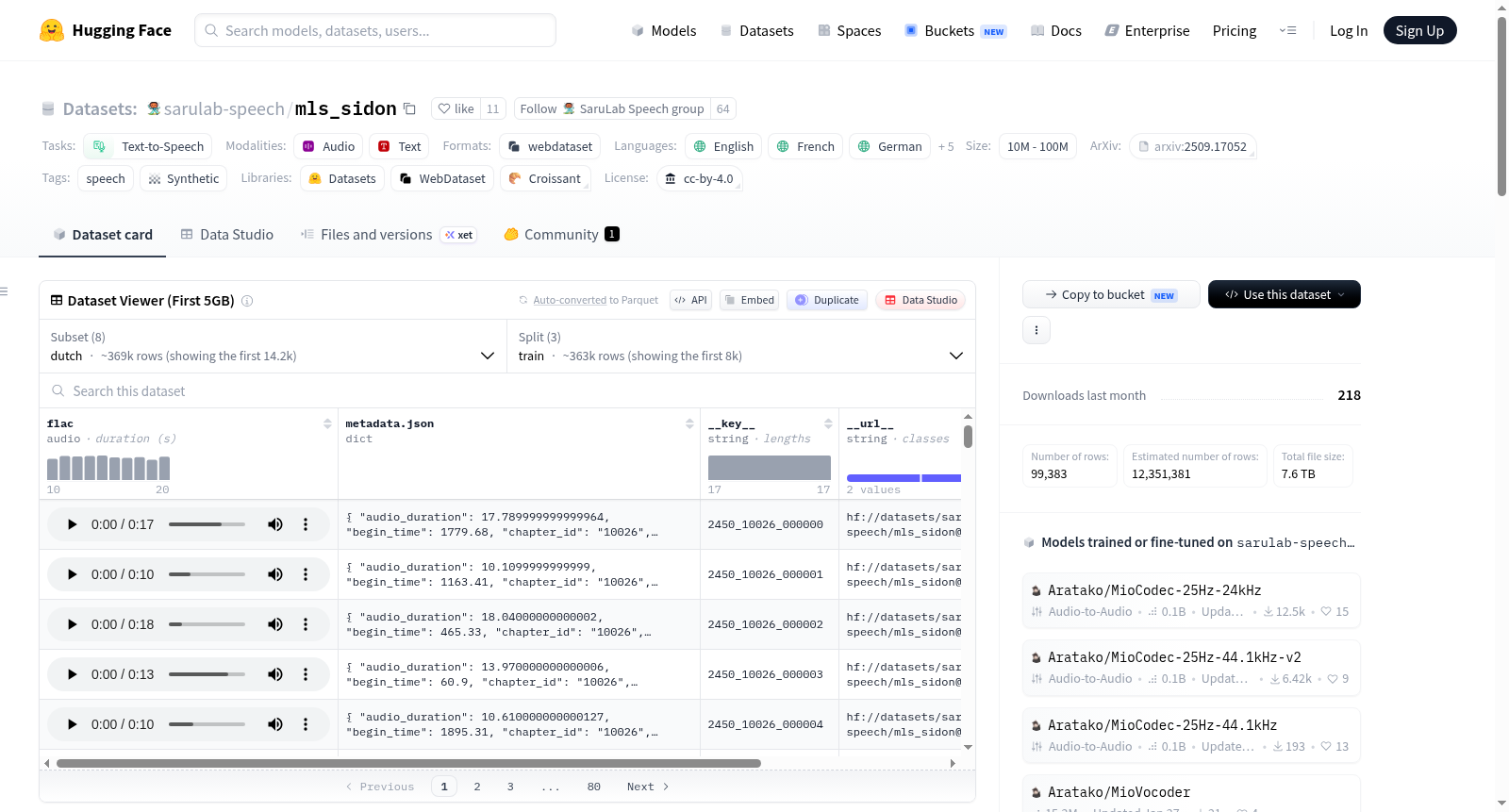Open Docs in the top navigation
The image size is (1509, 812).
[x=1056, y=30]
